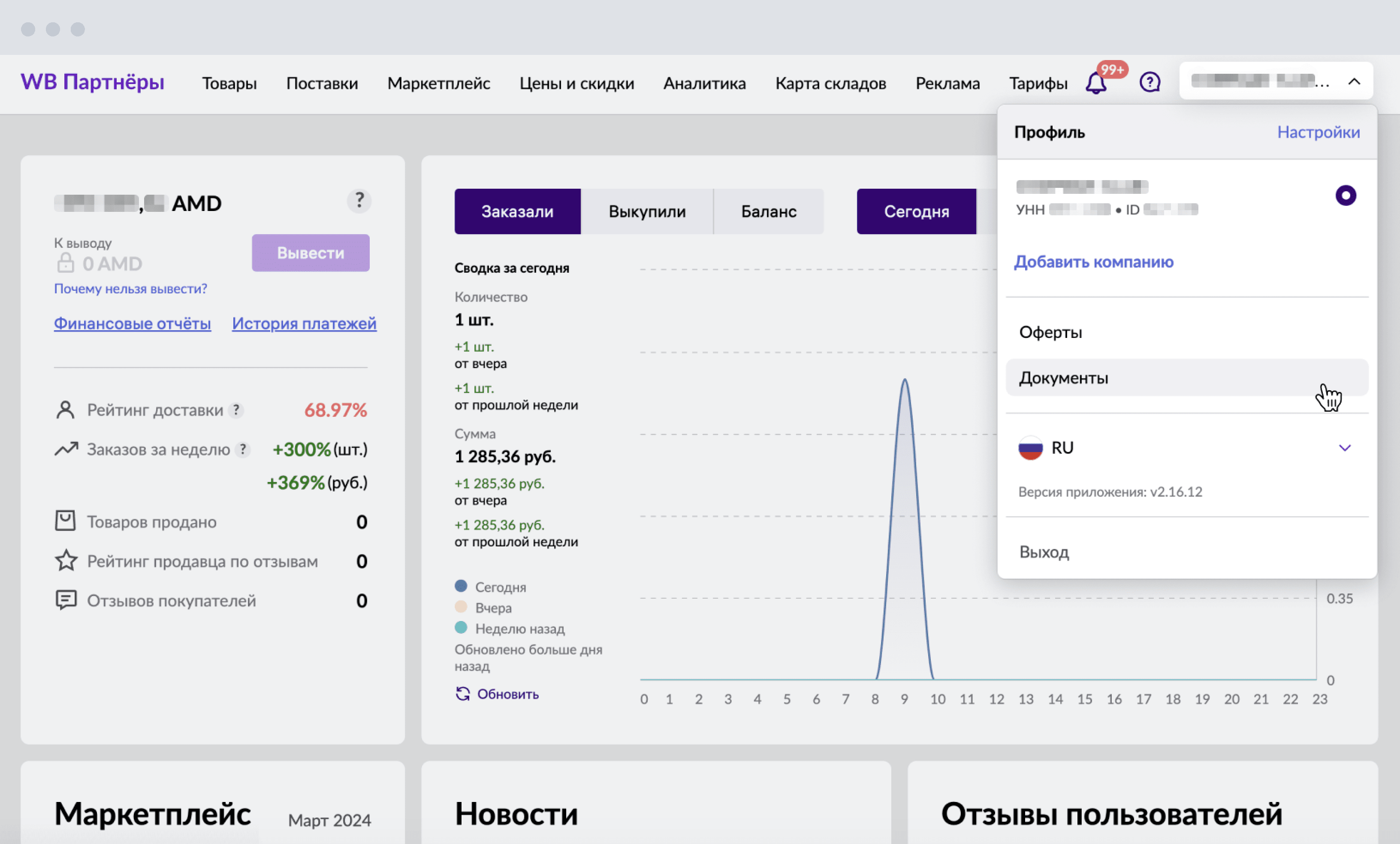The width and height of the screenshot is (1400, 844).
Task: Click the chart peak at hour 9
Action: 905,380
